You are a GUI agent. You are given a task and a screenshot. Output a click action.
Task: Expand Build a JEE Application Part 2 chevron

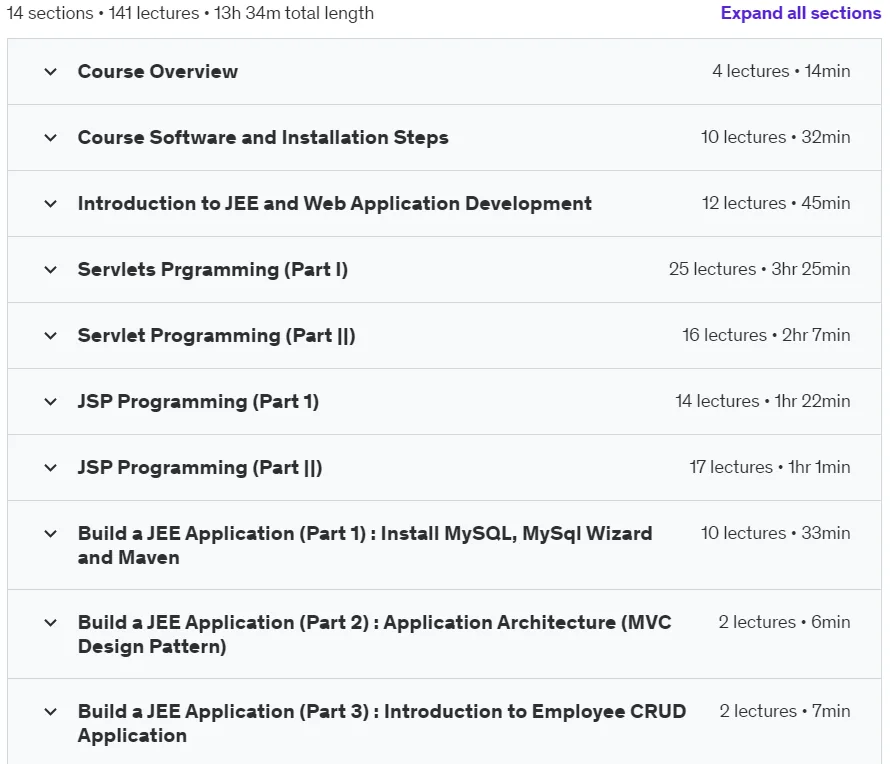click(x=51, y=623)
